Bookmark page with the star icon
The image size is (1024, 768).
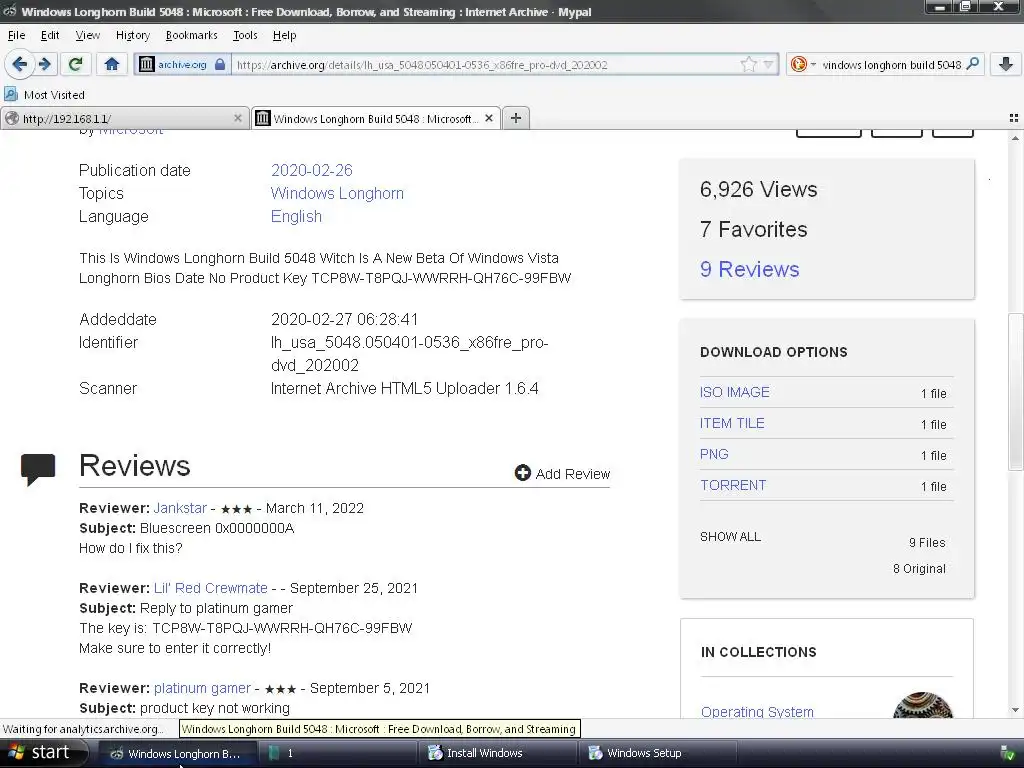pyautogui.click(x=749, y=64)
